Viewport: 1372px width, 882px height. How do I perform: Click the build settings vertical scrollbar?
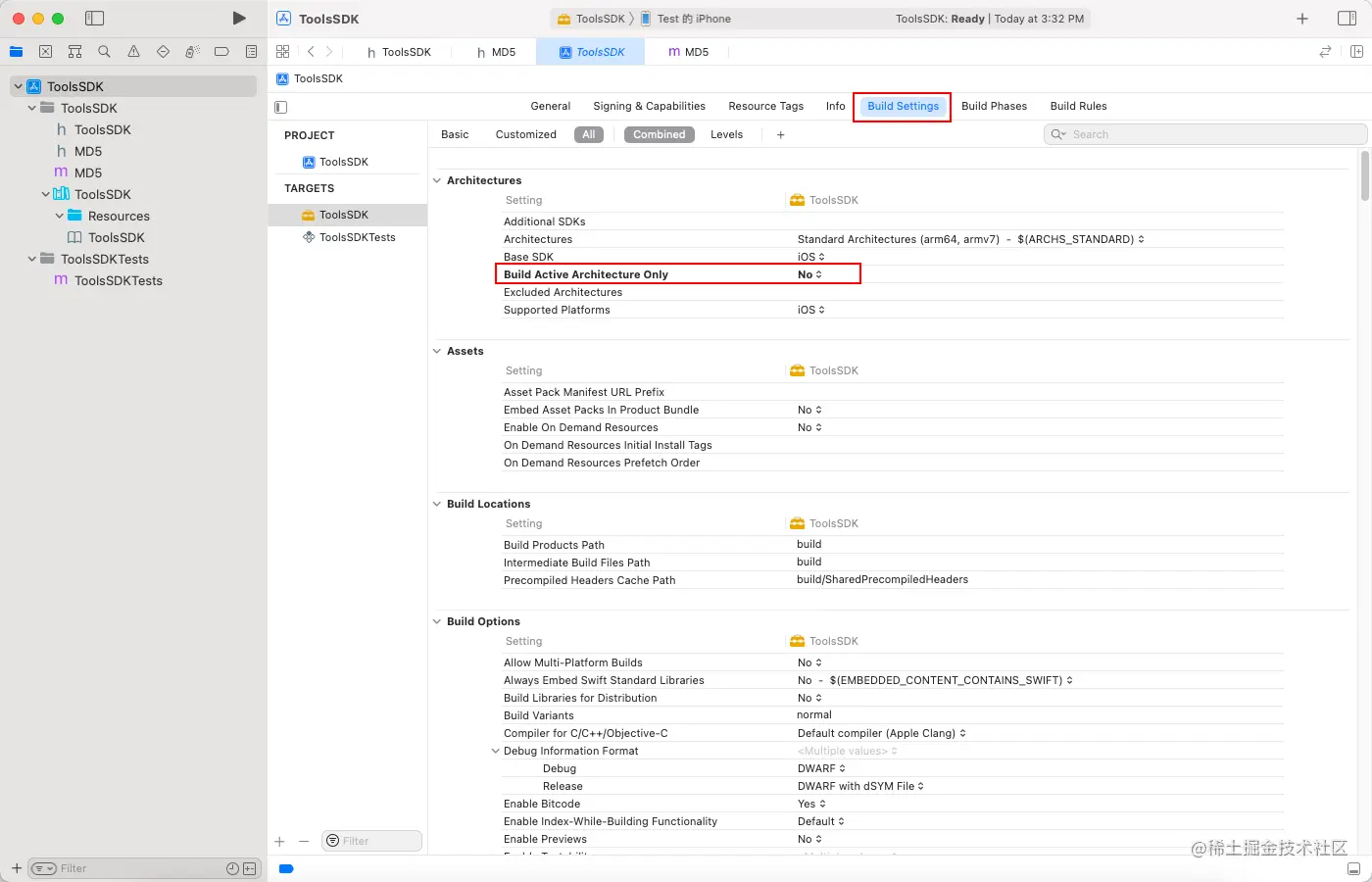coord(1364,176)
